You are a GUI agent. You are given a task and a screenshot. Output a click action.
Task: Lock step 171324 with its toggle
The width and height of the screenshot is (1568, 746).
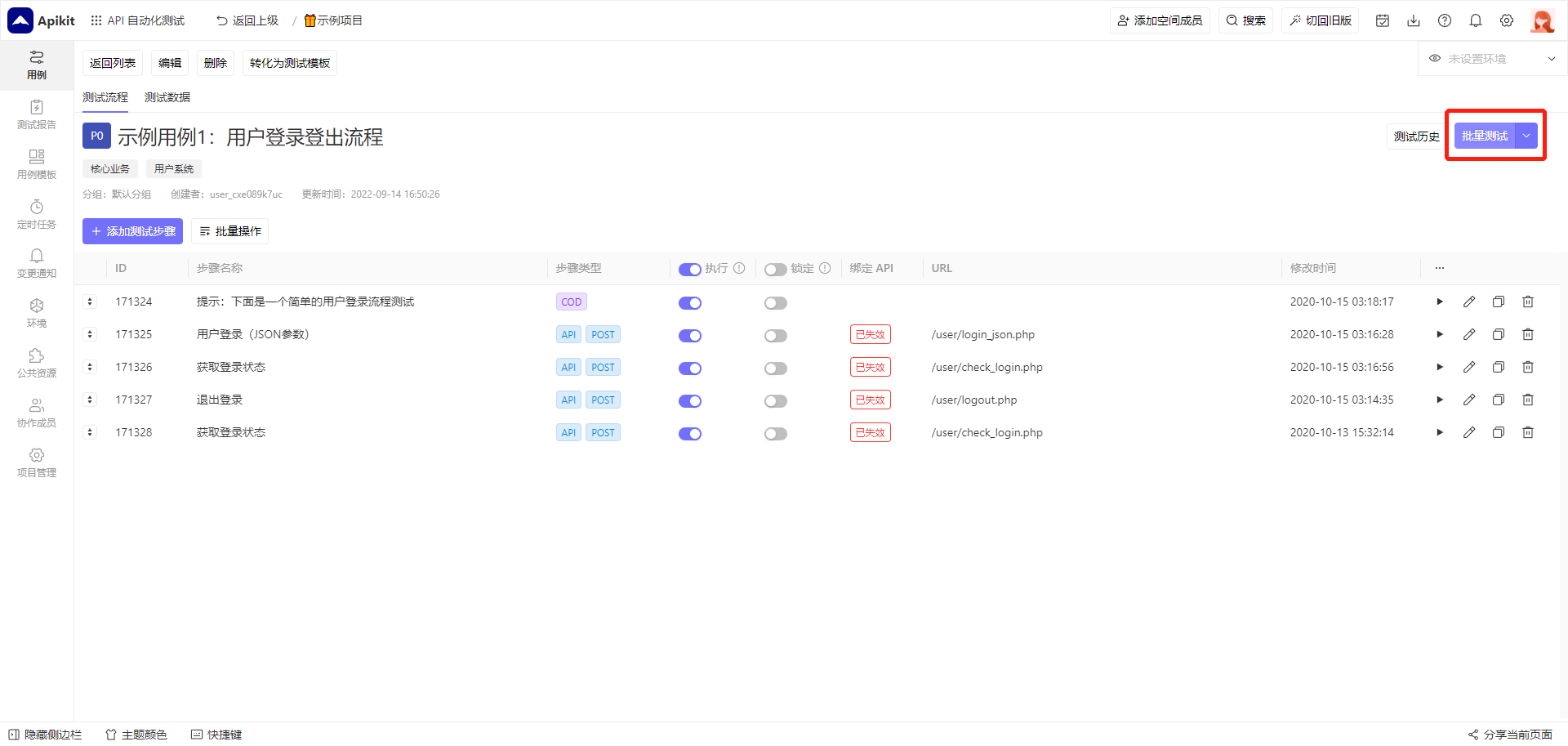(x=776, y=303)
